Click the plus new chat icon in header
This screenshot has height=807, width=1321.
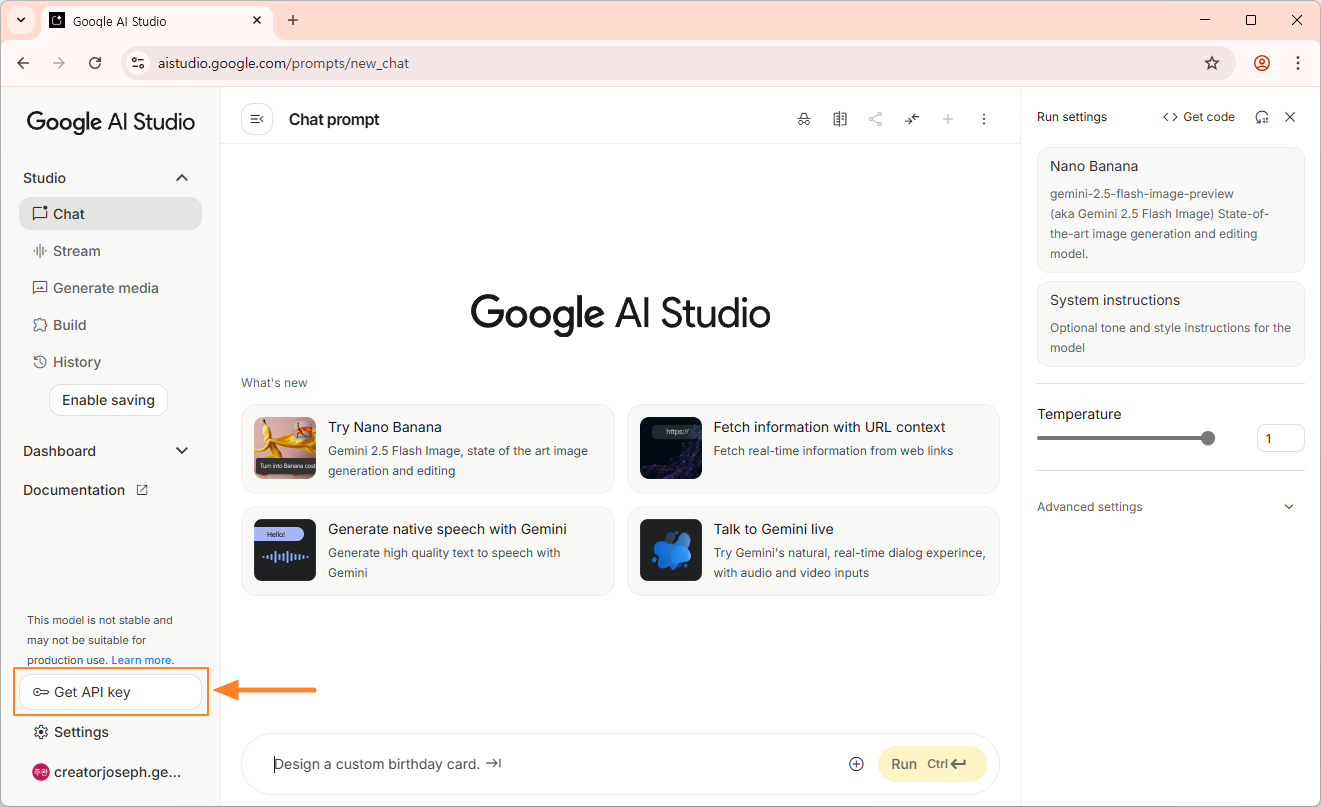pos(948,119)
